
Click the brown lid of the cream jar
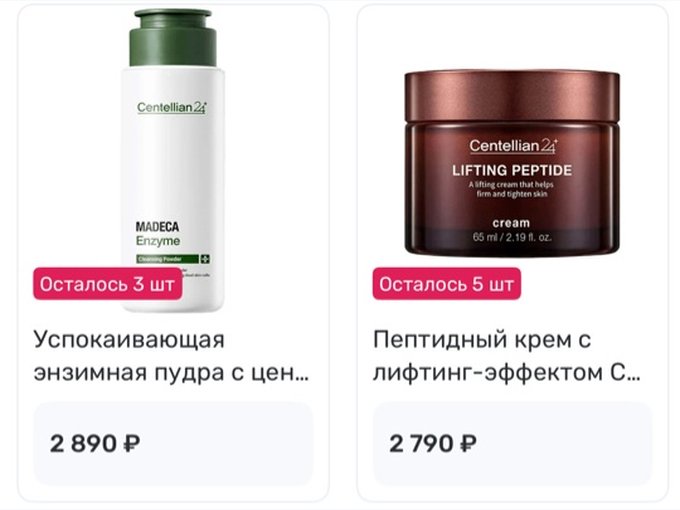pos(512,96)
